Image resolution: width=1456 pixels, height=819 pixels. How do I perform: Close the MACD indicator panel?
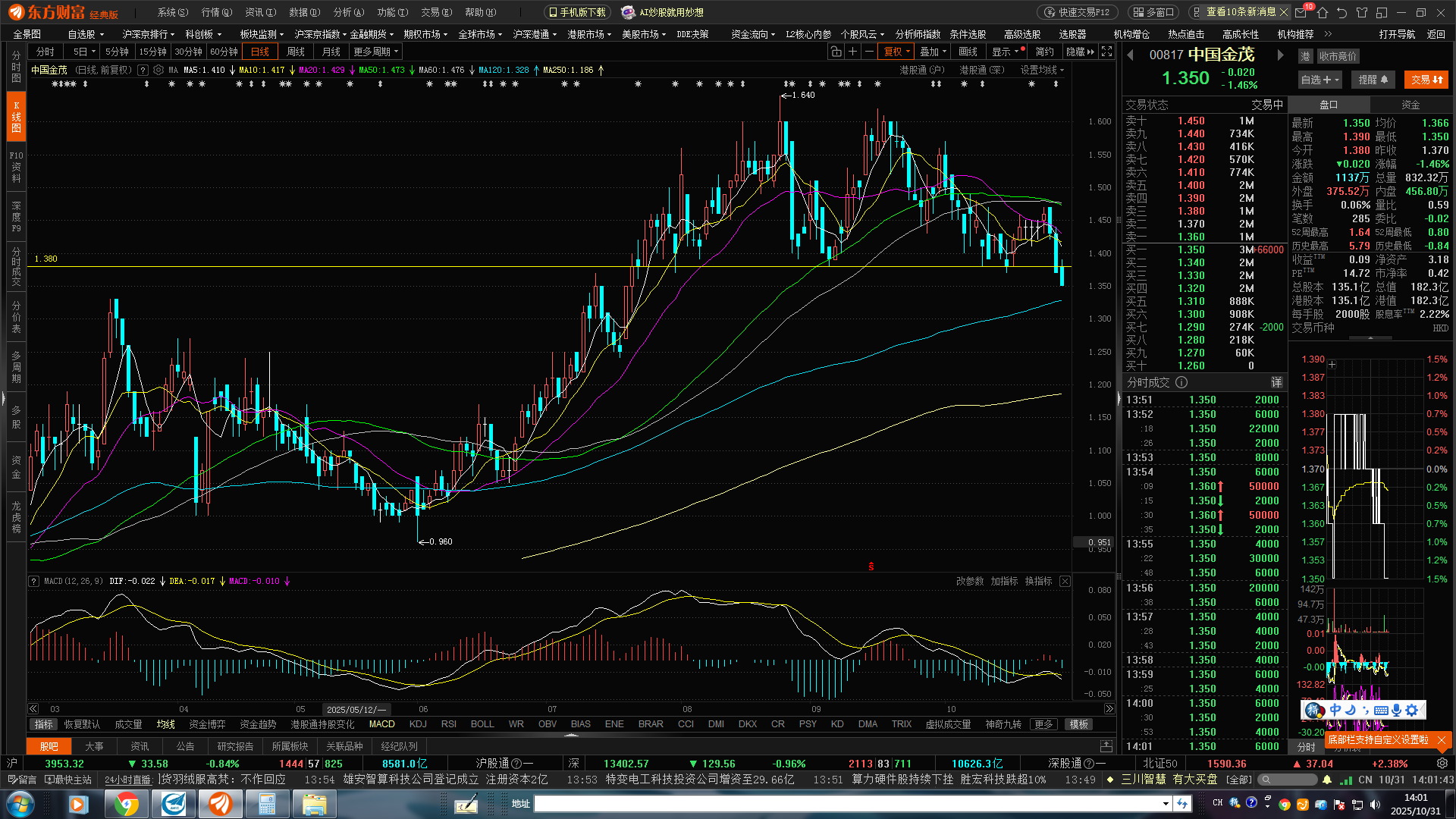click(x=1065, y=581)
